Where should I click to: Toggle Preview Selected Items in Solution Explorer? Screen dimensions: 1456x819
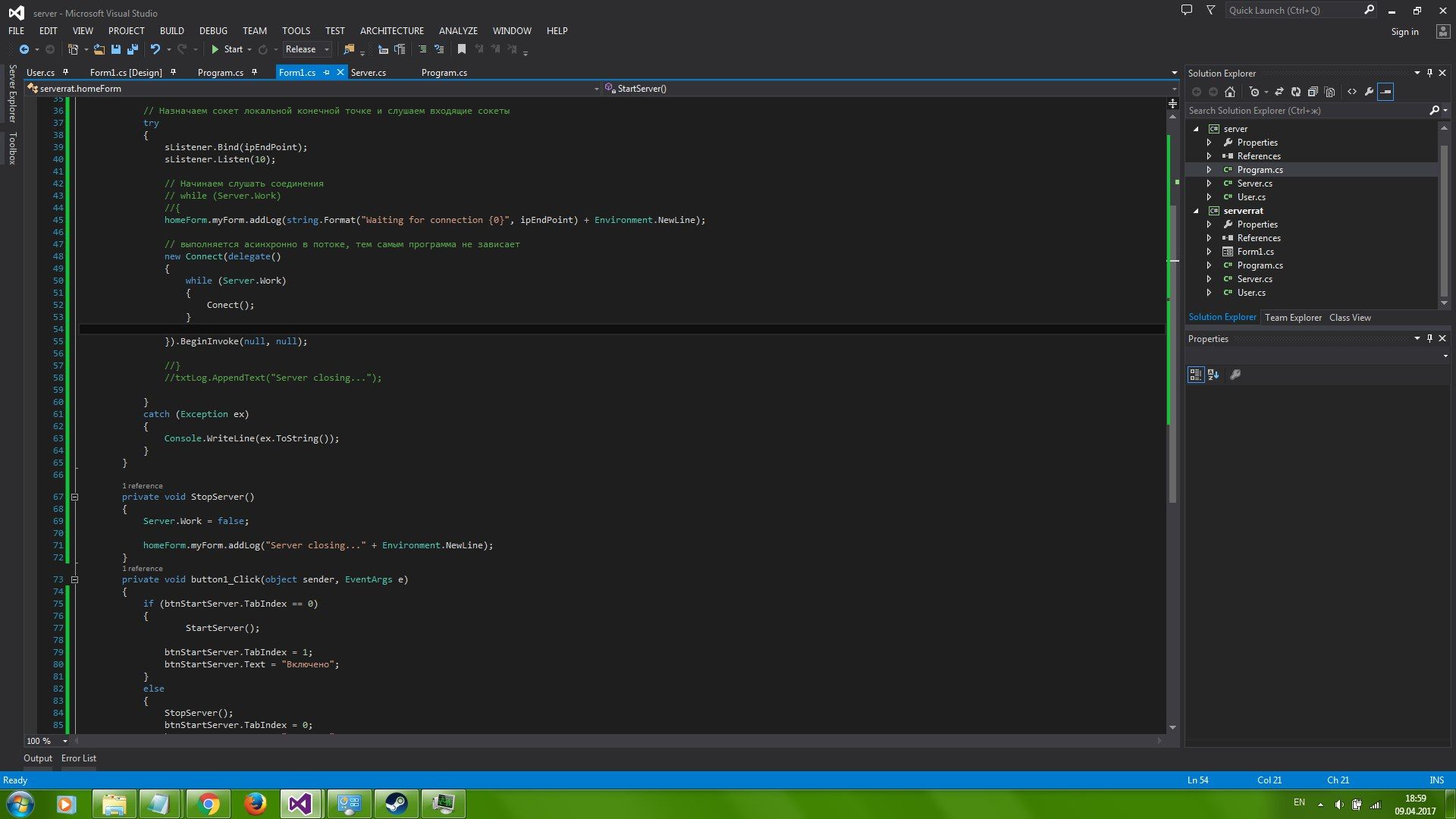click(x=1385, y=92)
